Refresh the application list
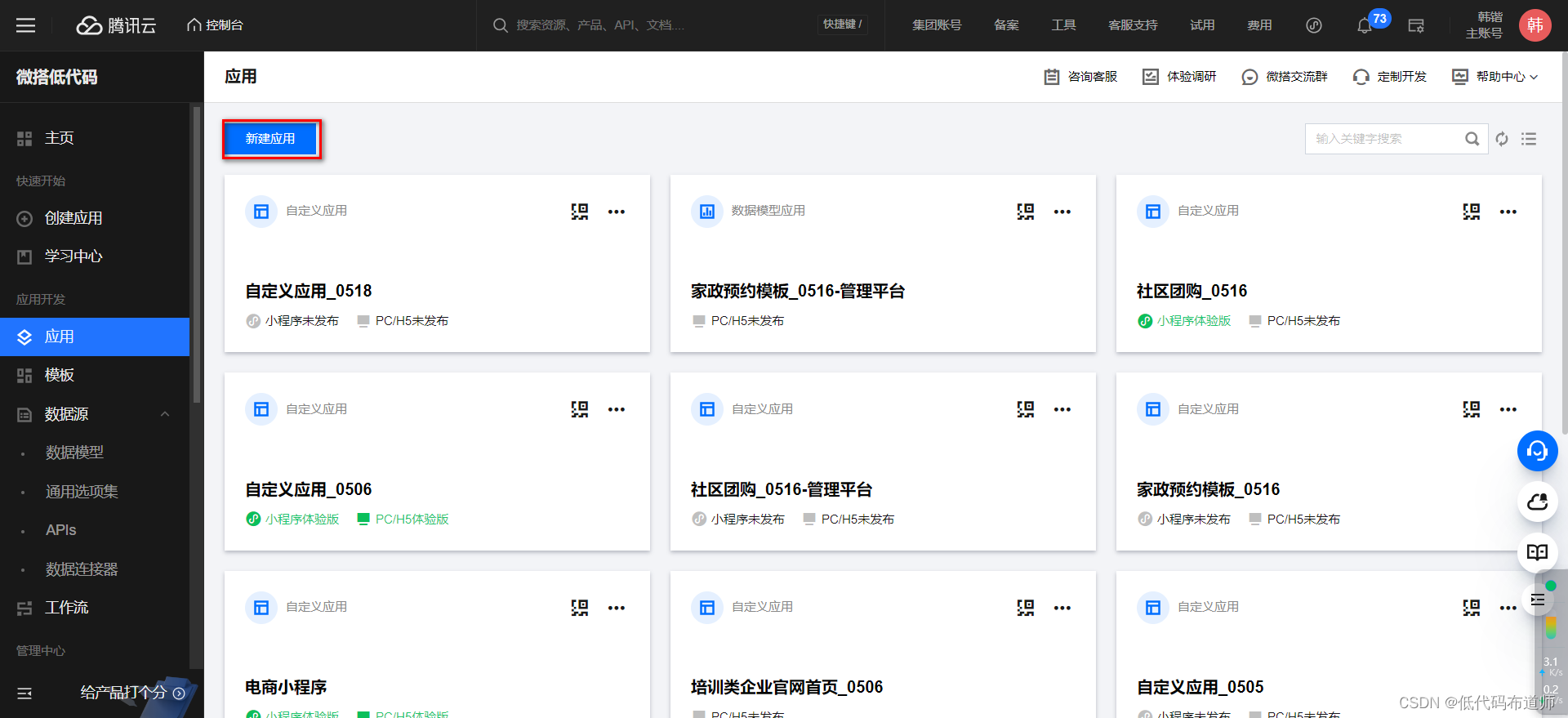 tap(1502, 139)
